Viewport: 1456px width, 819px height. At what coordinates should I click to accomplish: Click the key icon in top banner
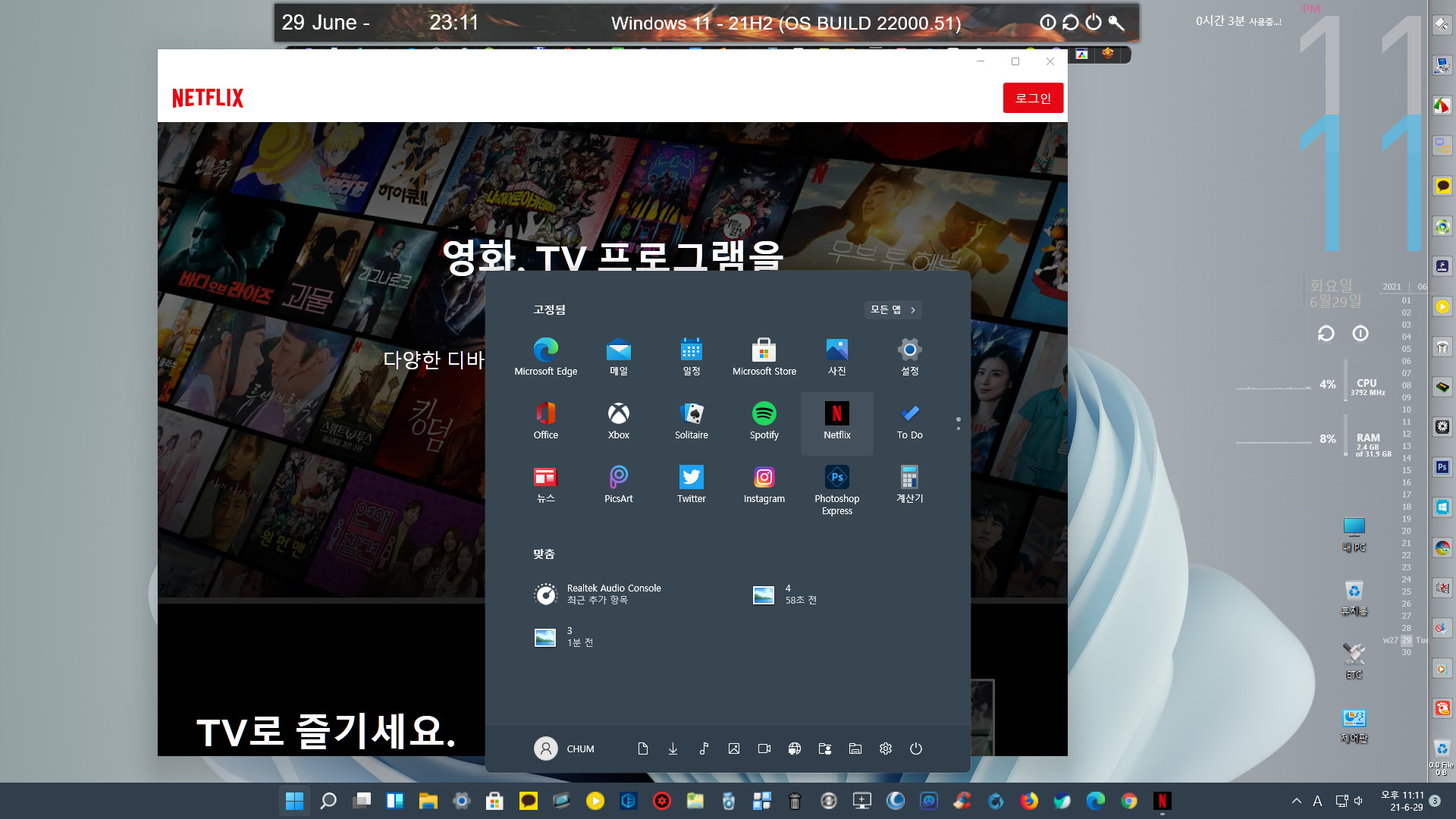click(x=1116, y=23)
